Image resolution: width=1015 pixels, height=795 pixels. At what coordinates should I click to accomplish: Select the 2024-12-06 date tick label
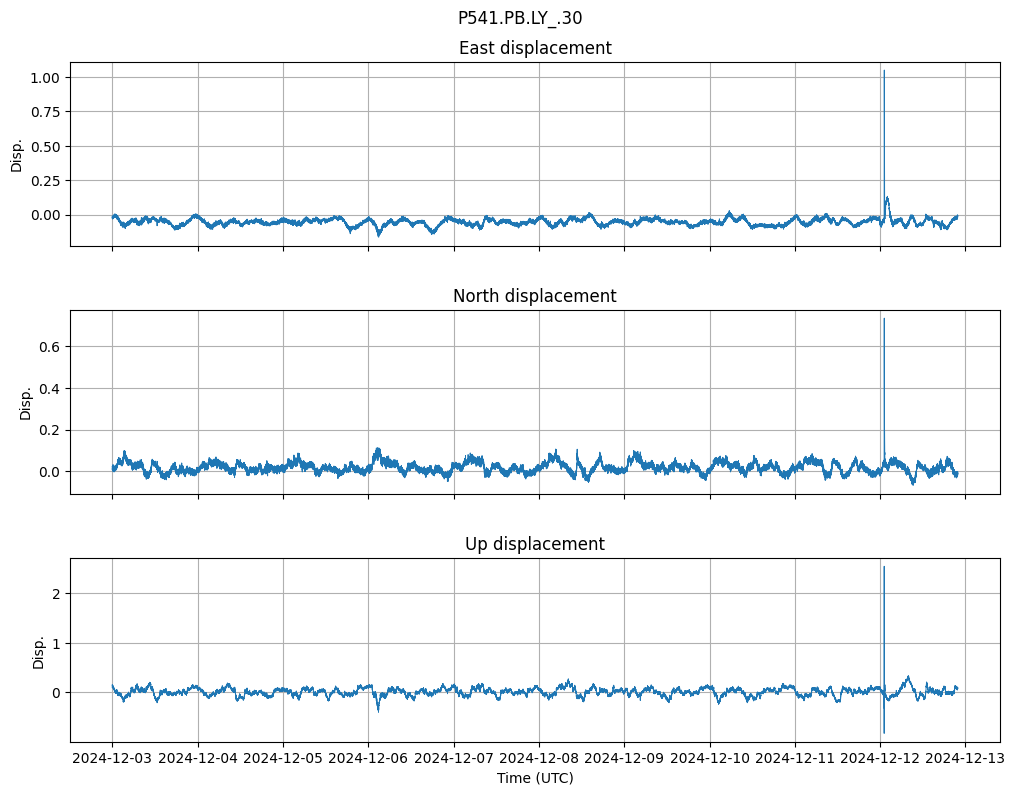[x=368, y=759]
